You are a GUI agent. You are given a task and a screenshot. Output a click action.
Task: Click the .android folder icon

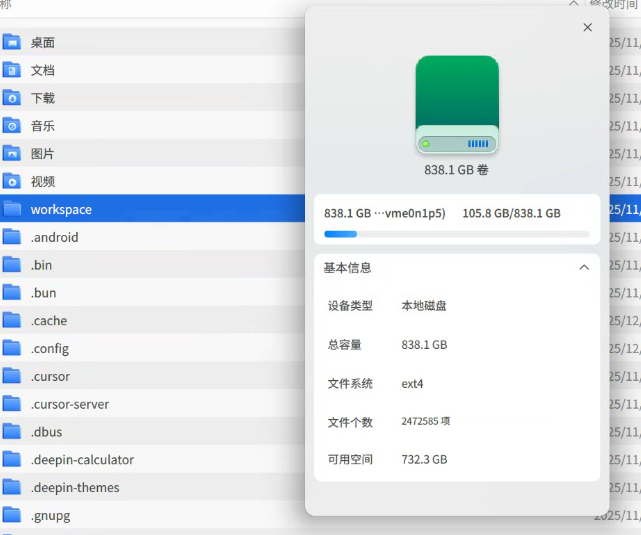(x=11, y=237)
